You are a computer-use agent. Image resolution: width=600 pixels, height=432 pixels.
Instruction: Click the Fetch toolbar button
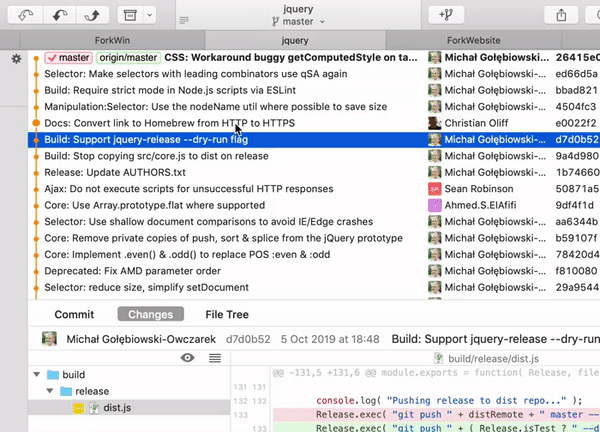coord(25,15)
